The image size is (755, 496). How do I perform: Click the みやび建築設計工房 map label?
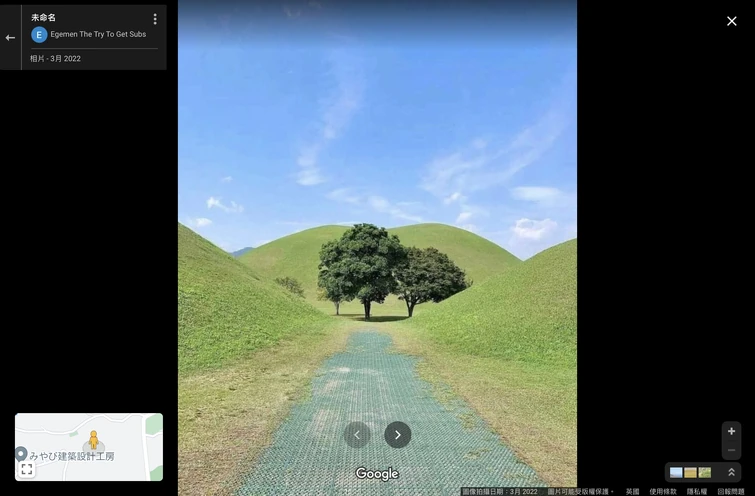pyautogui.click(x=72, y=456)
